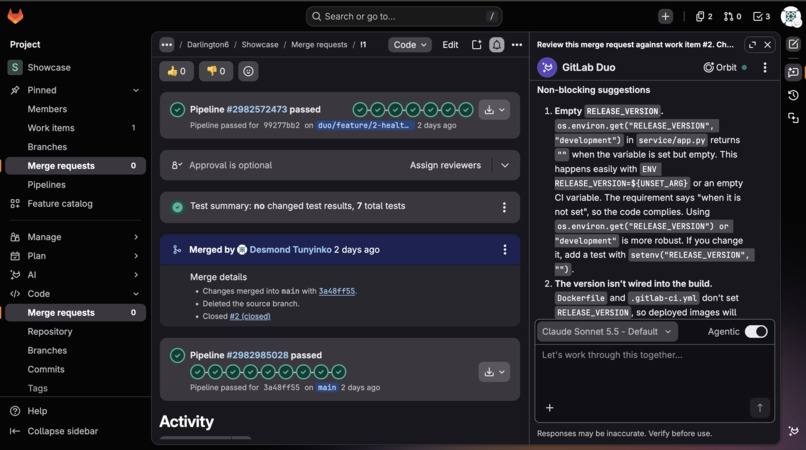Maximize the GitLab Duo chat panel
The image size is (806, 450).
point(753,45)
